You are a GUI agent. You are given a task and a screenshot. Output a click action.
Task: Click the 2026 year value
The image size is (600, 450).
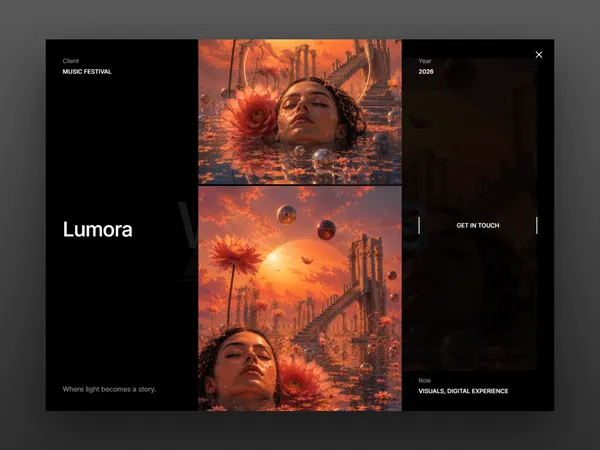[426, 72]
